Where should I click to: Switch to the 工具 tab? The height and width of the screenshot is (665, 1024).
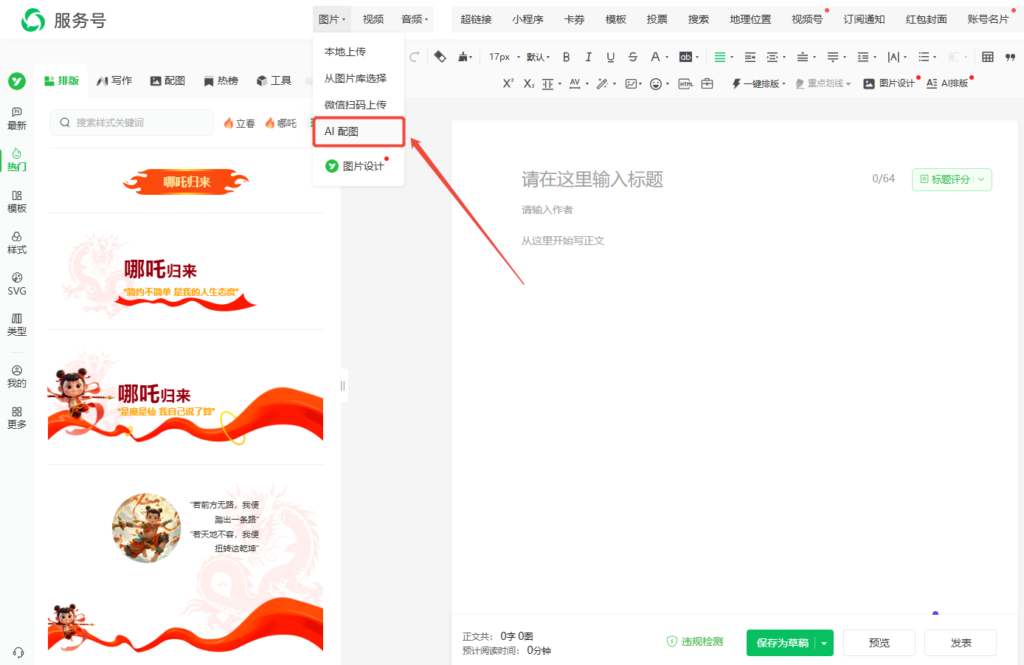(x=274, y=80)
